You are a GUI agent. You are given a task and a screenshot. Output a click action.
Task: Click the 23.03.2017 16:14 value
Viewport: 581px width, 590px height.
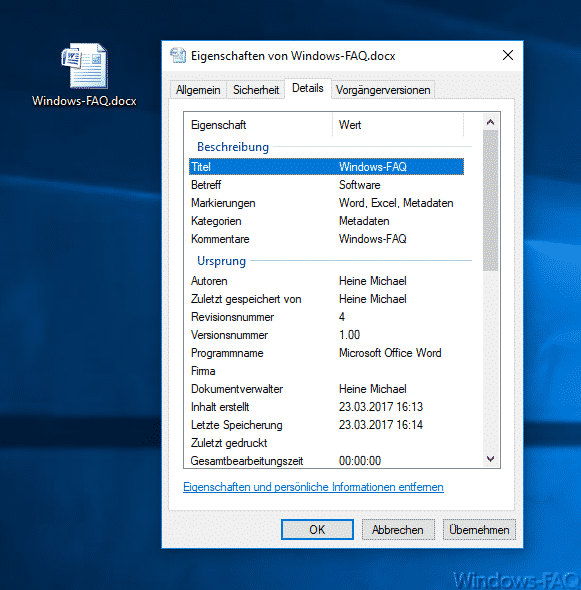point(381,425)
